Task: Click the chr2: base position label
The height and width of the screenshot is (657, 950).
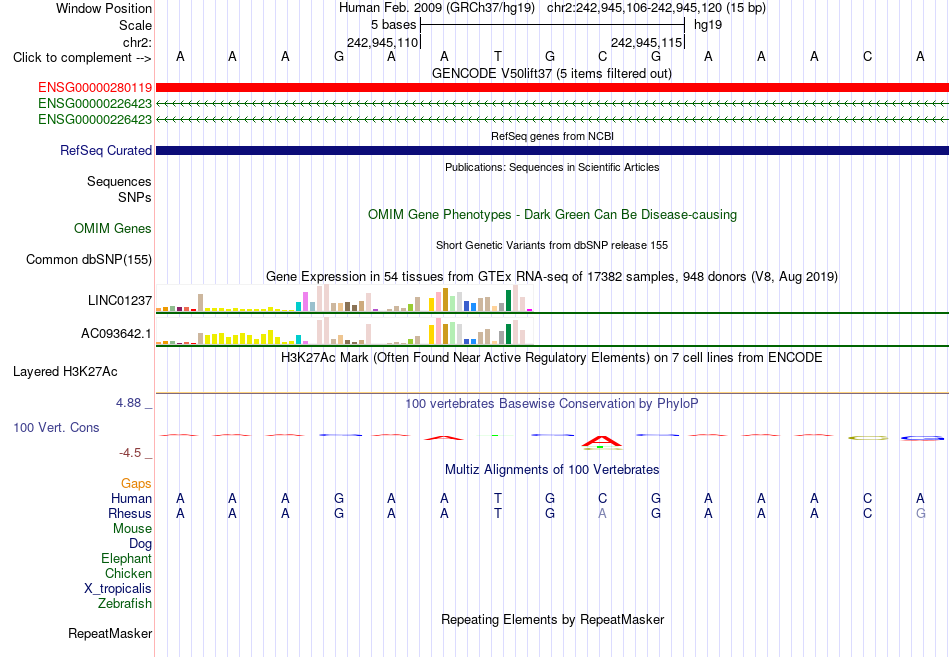Action: coord(137,42)
